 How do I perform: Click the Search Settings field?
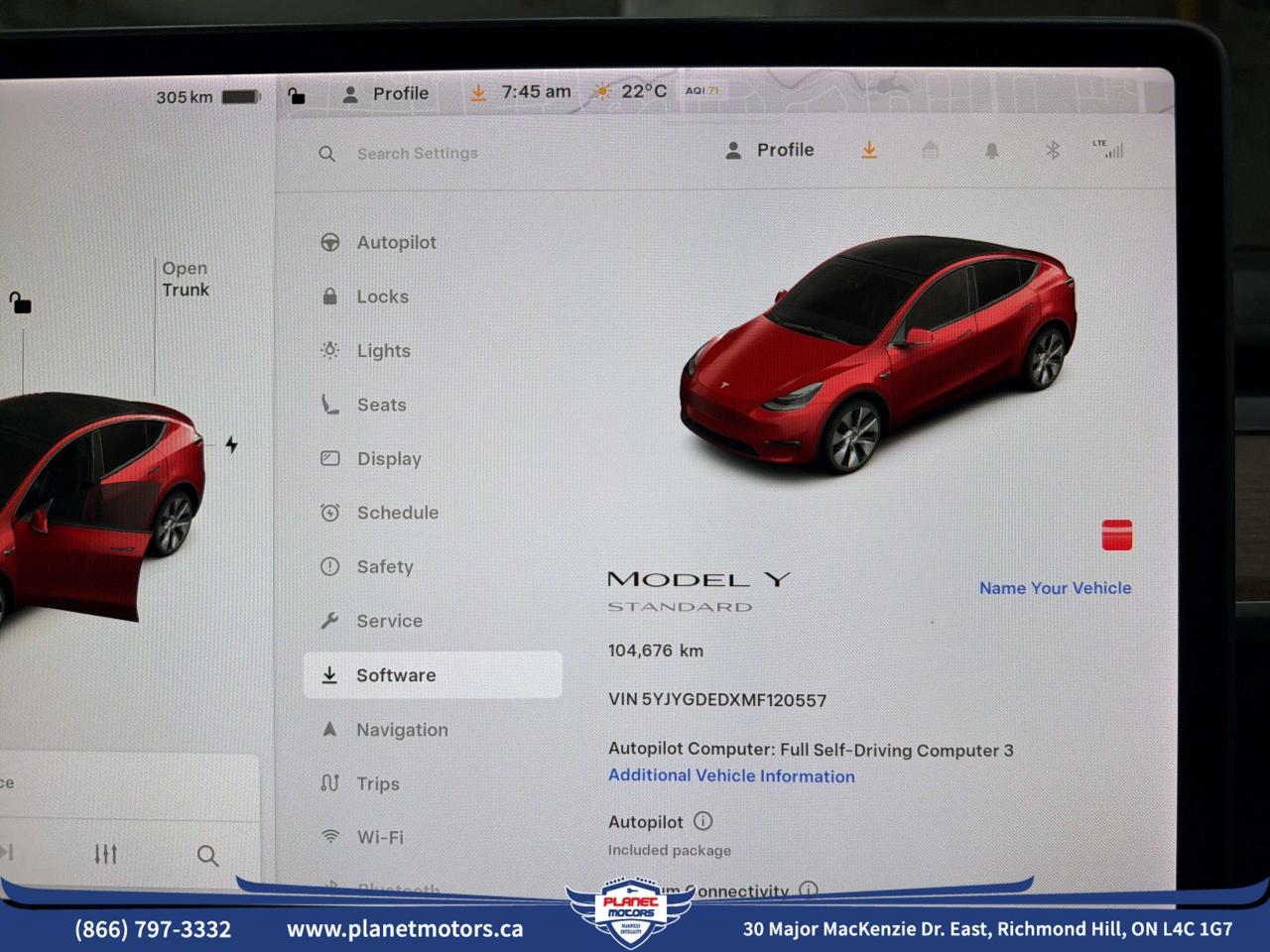(418, 153)
